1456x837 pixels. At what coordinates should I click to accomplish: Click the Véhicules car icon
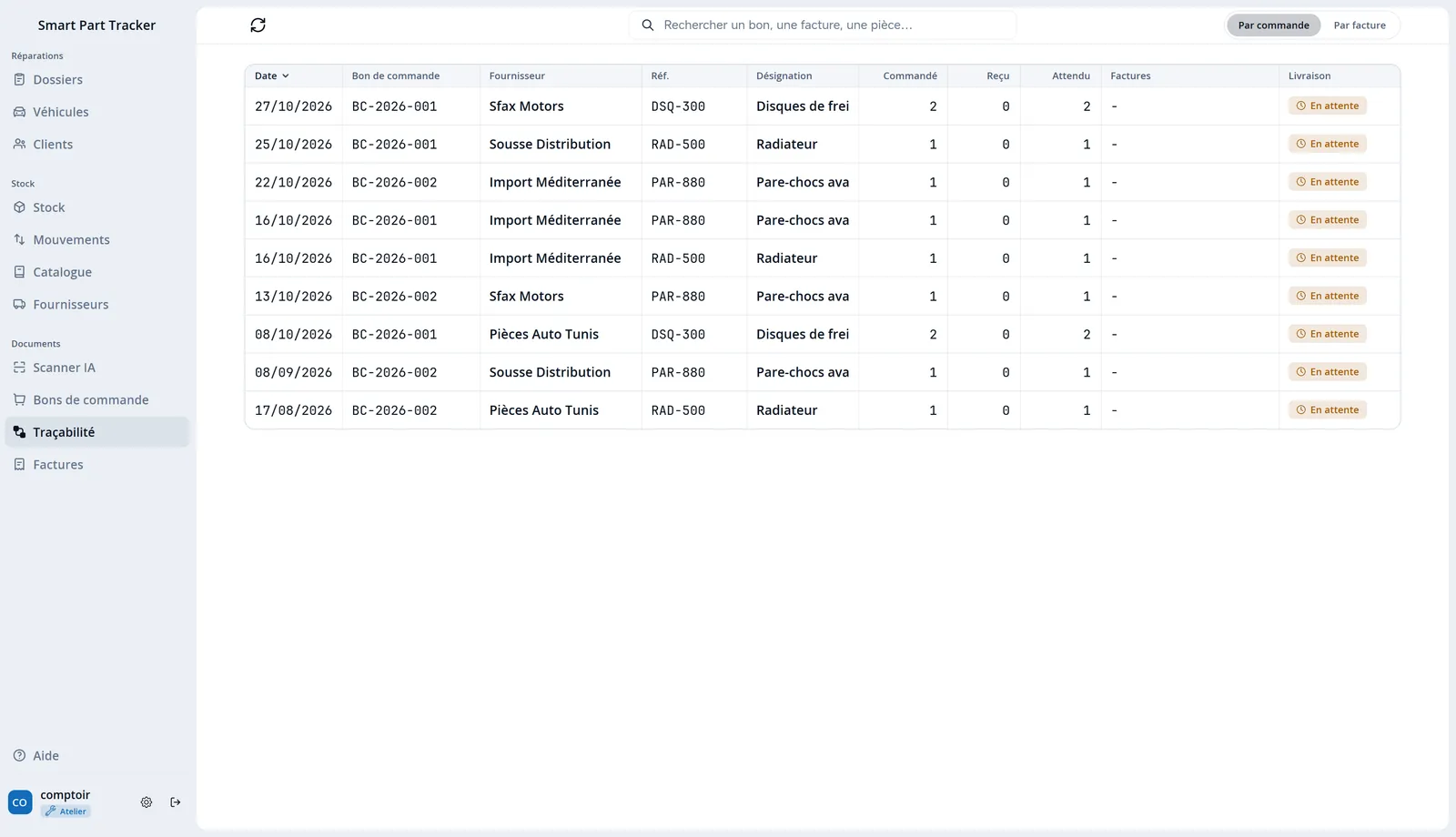tap(19, 112)
